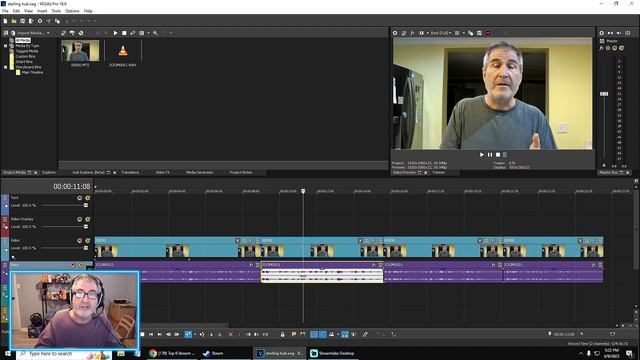The height and width of the screenshot is (360, 640).
Task: Switch to the Media Generator tab
Action: pos(199,173)
